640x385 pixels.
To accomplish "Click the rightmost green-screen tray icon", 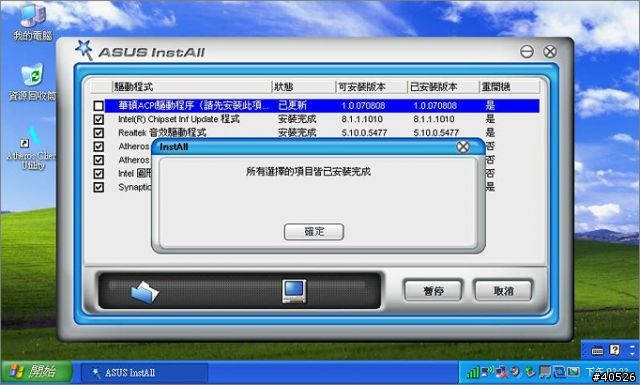I will (x=573, y=372).
